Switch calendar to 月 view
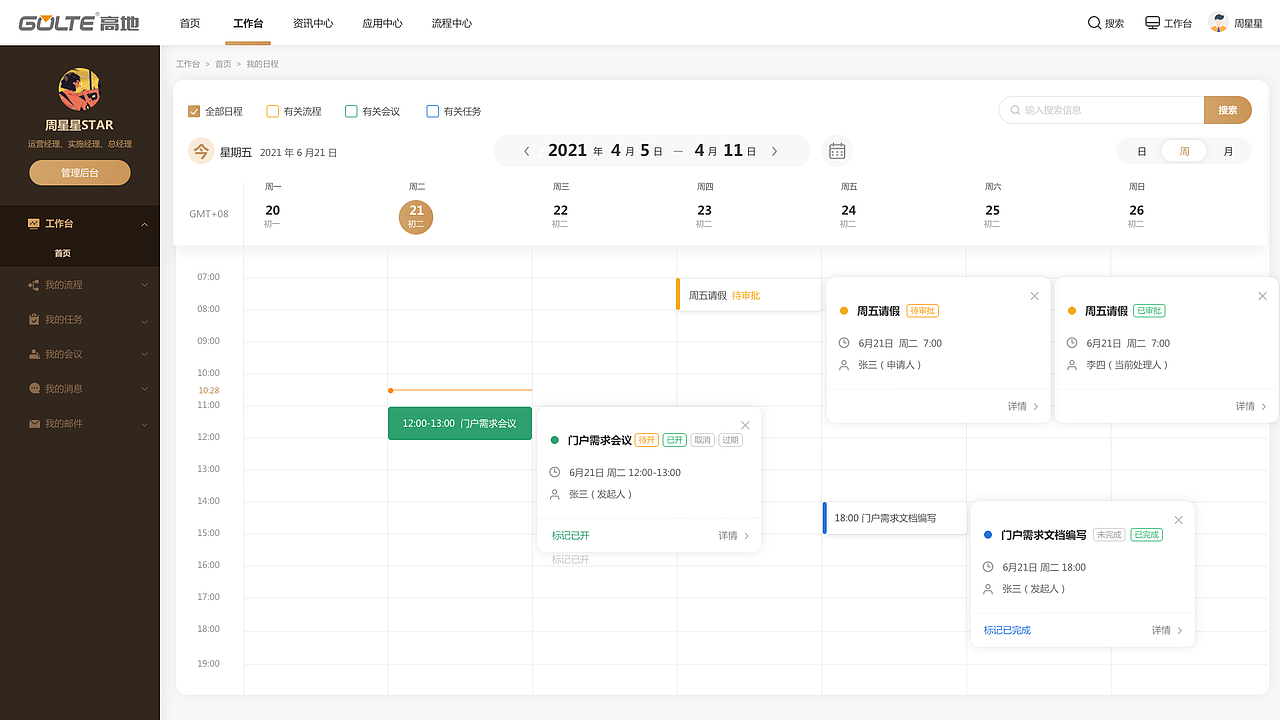 (x=1228, y=152)
